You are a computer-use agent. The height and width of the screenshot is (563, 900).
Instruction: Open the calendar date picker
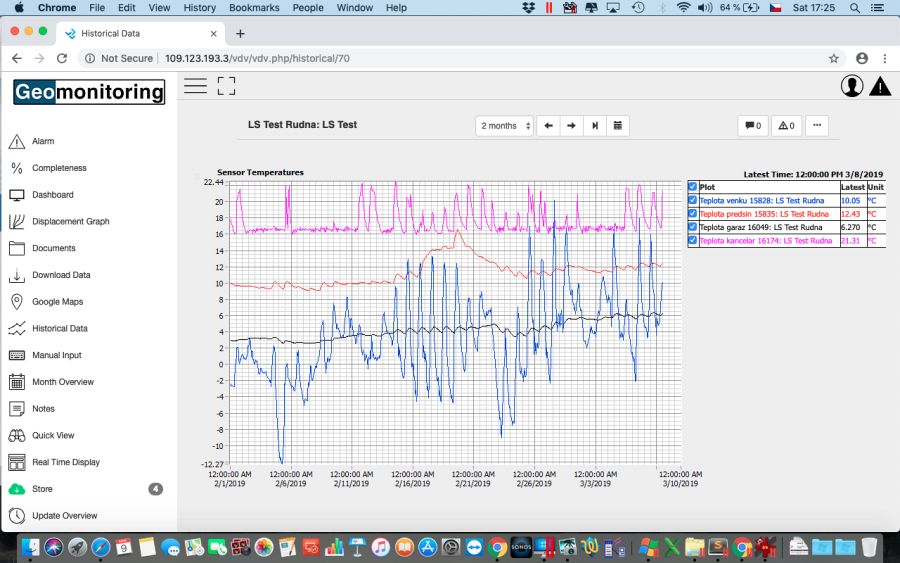pos(618,126)
